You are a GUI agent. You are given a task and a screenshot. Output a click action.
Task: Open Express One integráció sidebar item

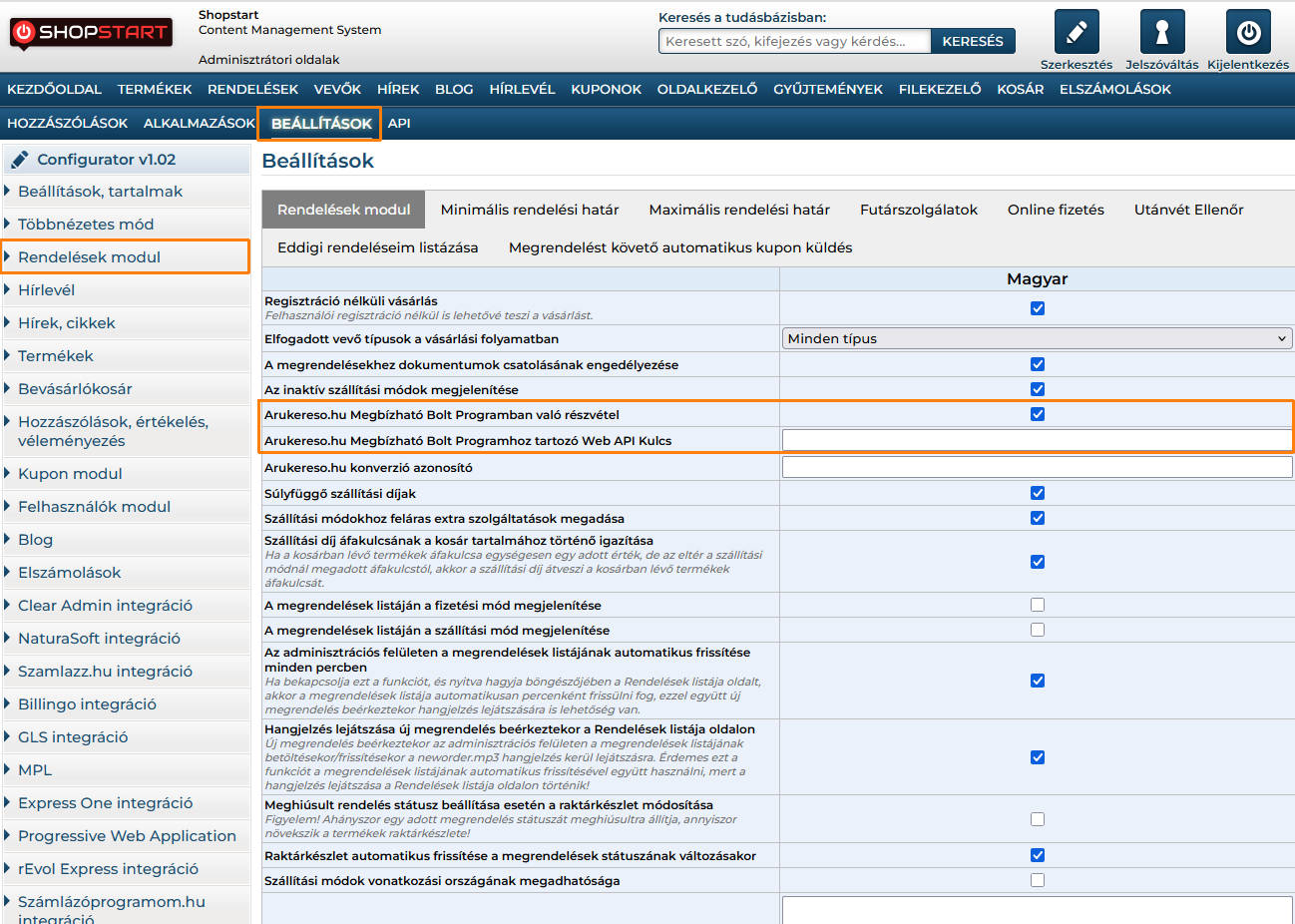click(x=126, y=803)
